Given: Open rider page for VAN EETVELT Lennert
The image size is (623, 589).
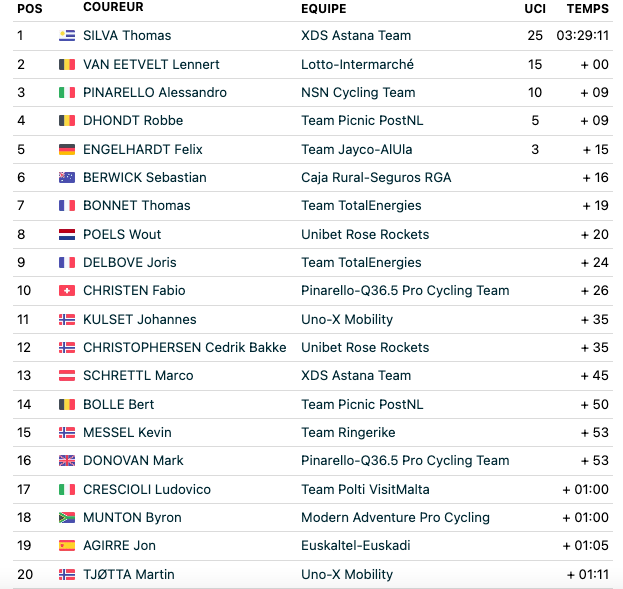Looking at the screenshot, I should 151,64.
